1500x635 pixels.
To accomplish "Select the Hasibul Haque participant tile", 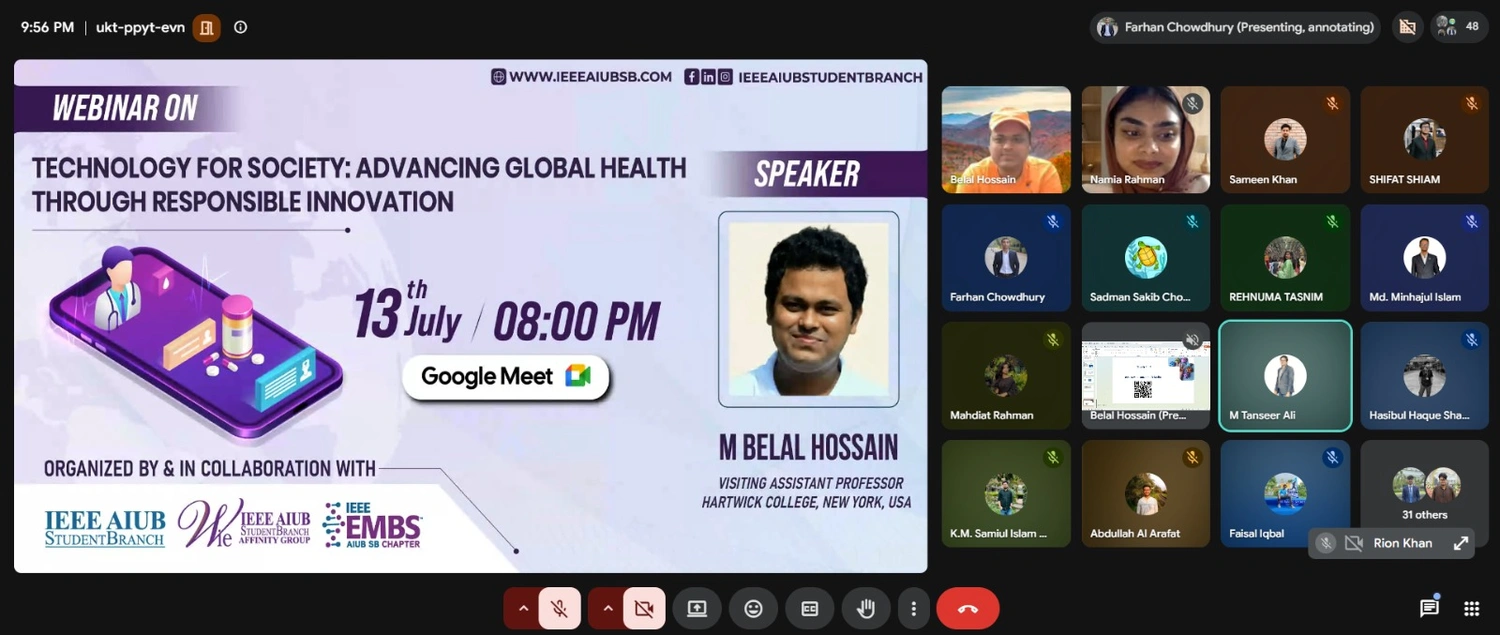I will 1425,376.
